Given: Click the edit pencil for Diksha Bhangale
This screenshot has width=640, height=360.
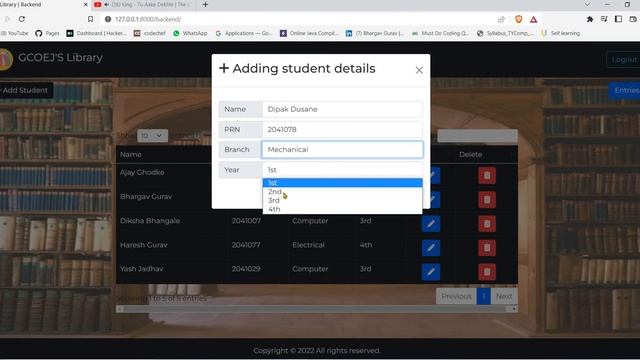Looking at the screenshot, I should point(431,224).
